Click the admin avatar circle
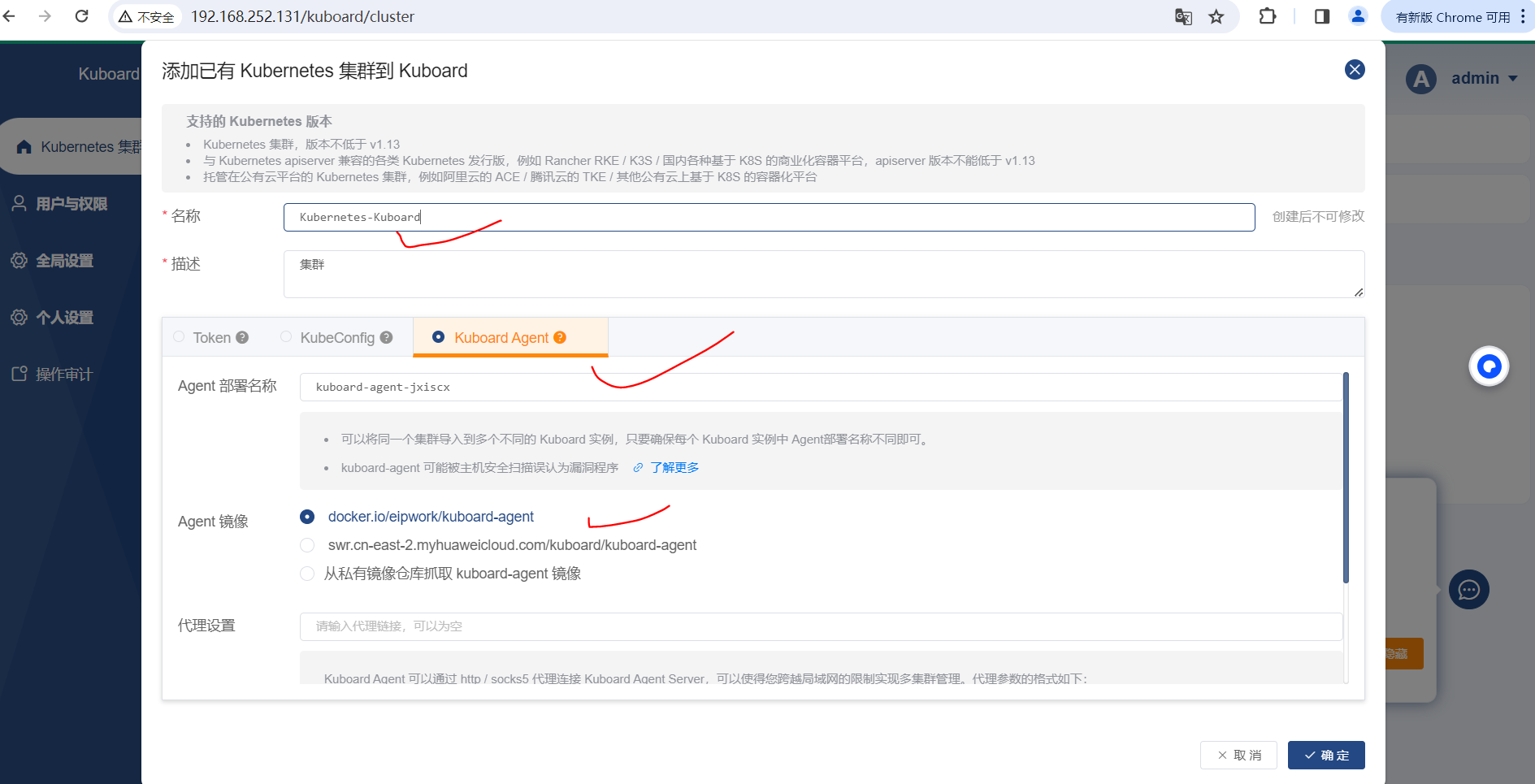The height and width of the screenshot is (784, 1535). [x=1421, y=79]
